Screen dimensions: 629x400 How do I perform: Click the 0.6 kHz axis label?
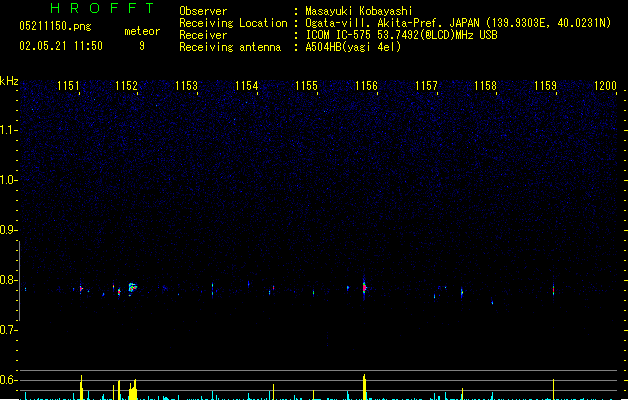pyautogui.click(x=7, y=380)
